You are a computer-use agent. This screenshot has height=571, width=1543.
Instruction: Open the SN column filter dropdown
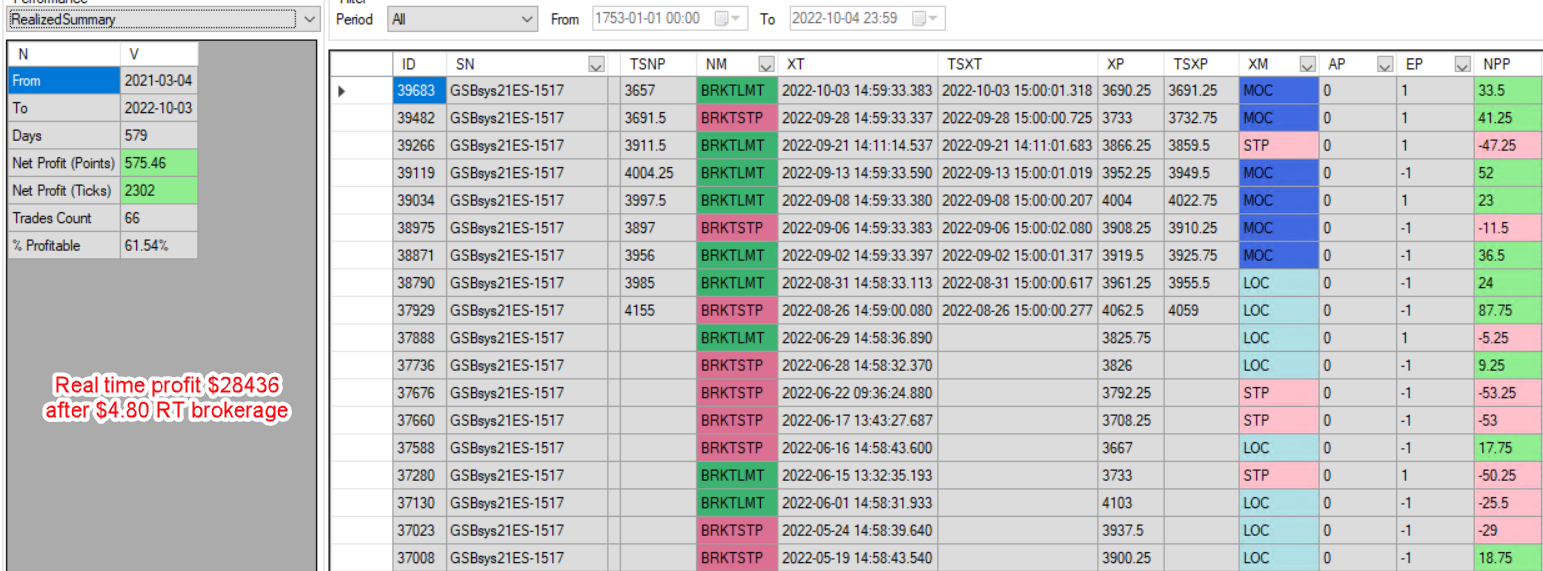point(596,65)
